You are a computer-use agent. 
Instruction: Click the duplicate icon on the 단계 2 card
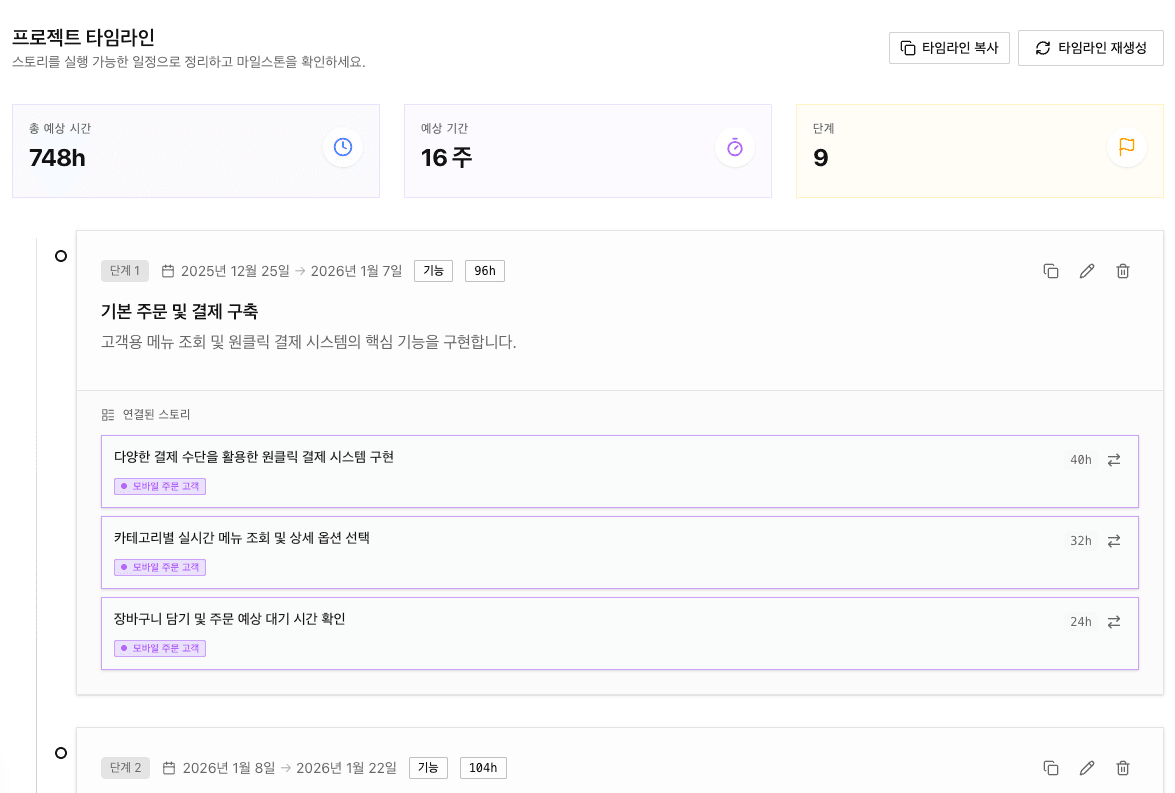pos(1051,767)
